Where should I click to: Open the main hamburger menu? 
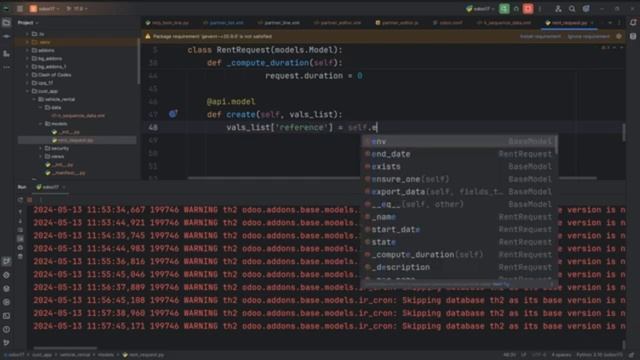point(20,9)
